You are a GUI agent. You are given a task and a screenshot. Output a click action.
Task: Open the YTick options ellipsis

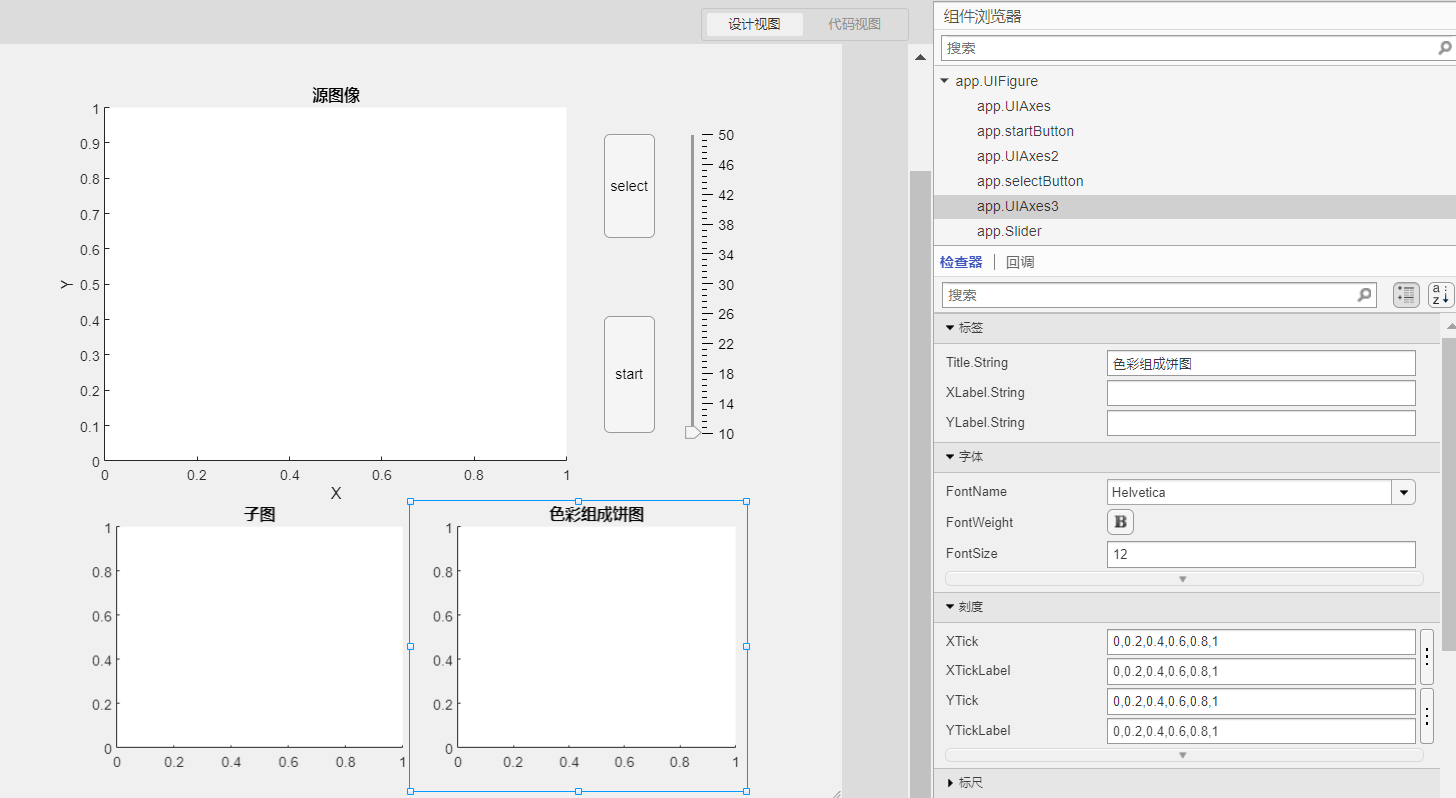coord(1427,715)
